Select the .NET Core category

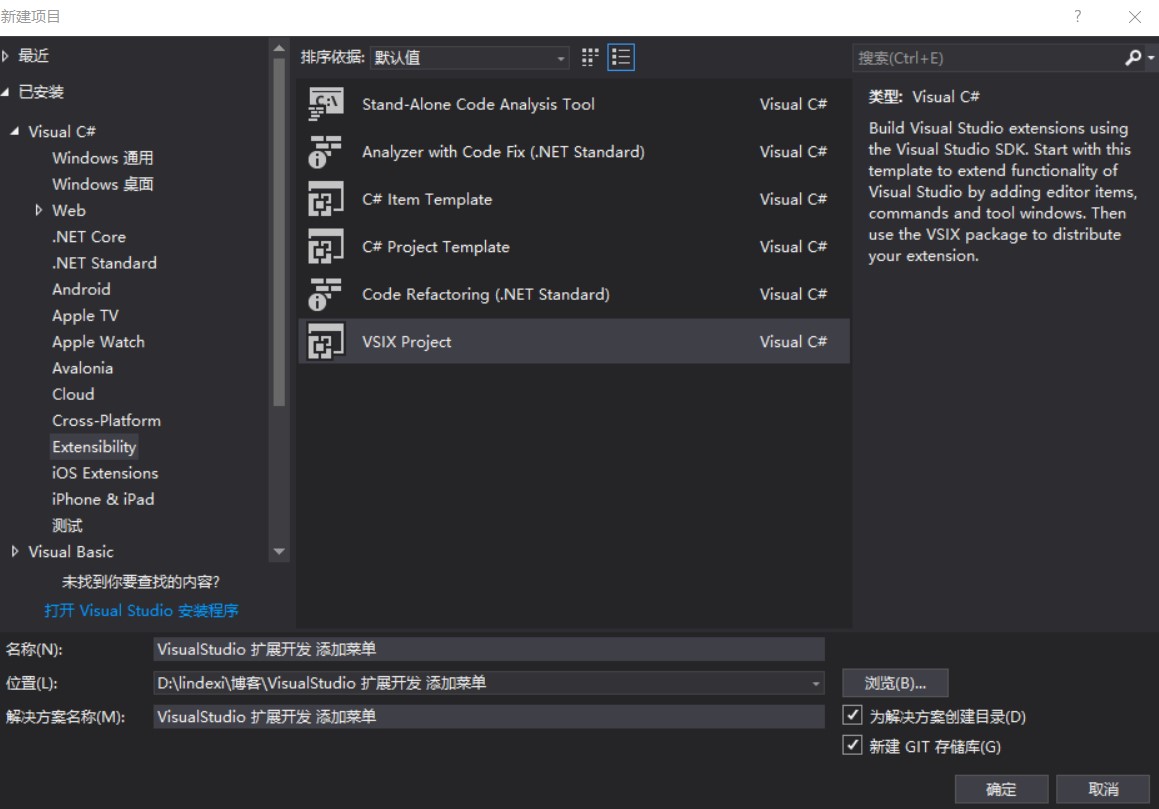click(89, 237)
